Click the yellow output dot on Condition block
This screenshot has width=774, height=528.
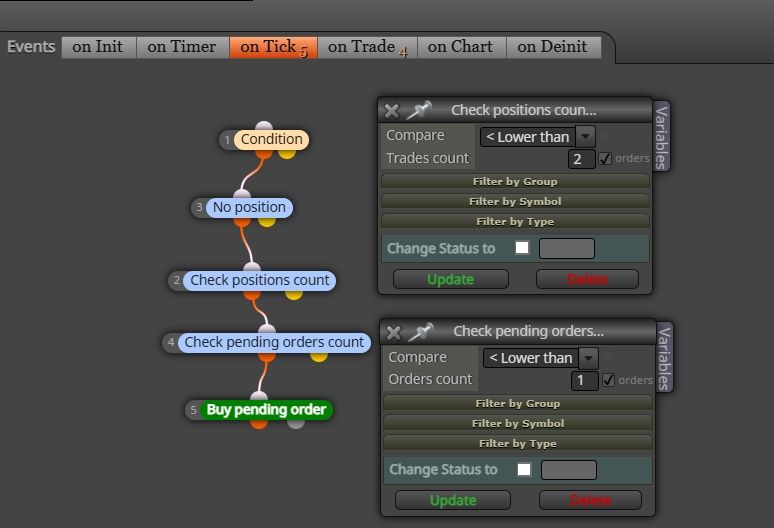pyautogui.click(x=287, y=153)
